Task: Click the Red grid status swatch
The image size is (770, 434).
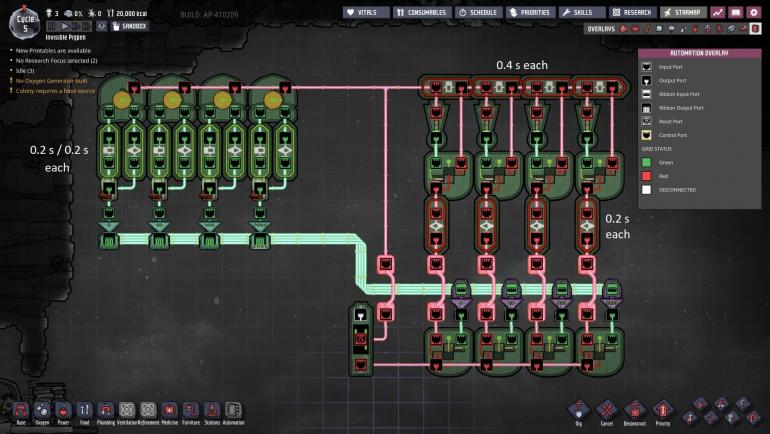Action: coord(647,176)
